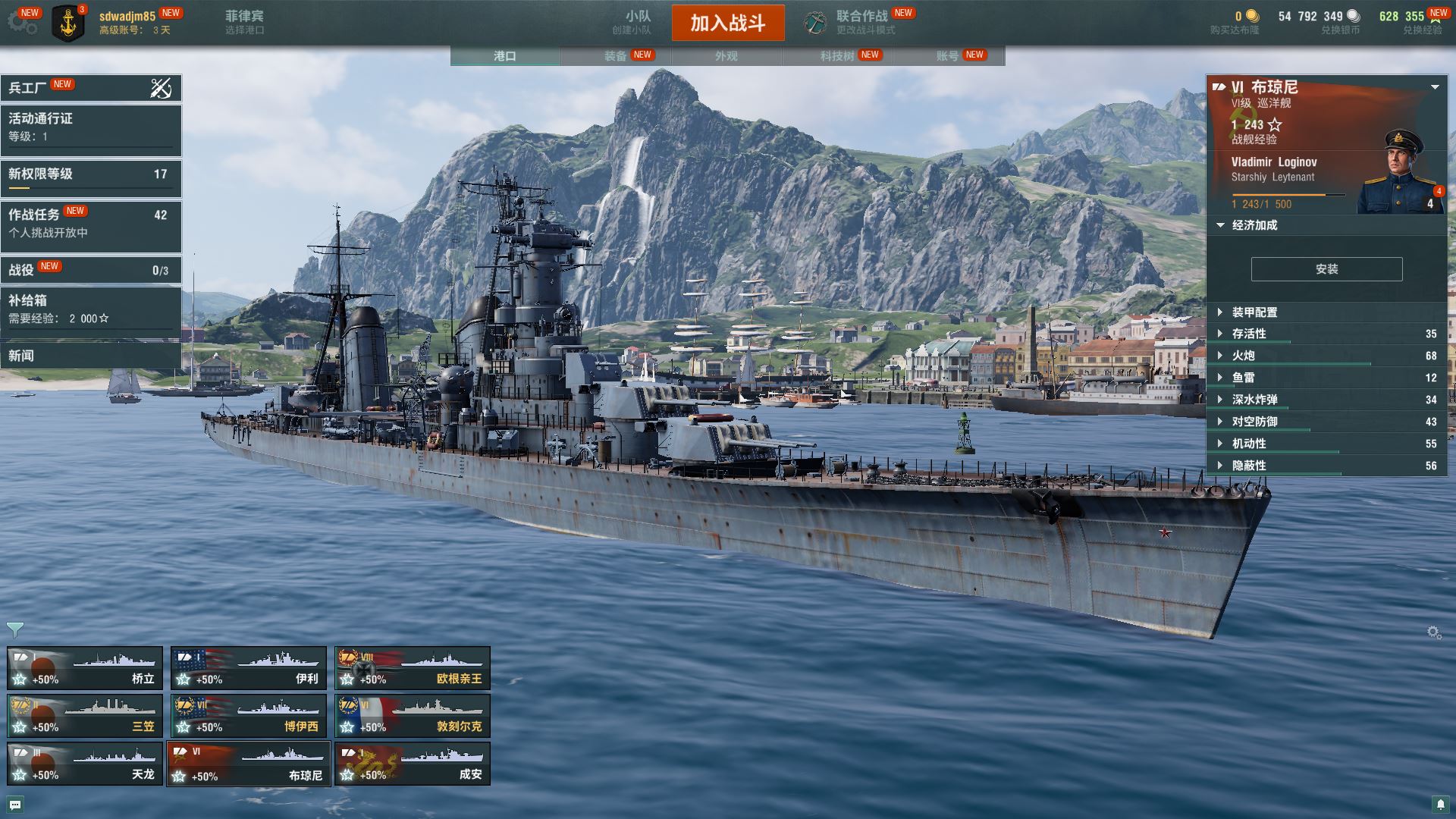Open carousel settings gear near ship stats
Screen dimensions: 1456x819
[1433, 632]
